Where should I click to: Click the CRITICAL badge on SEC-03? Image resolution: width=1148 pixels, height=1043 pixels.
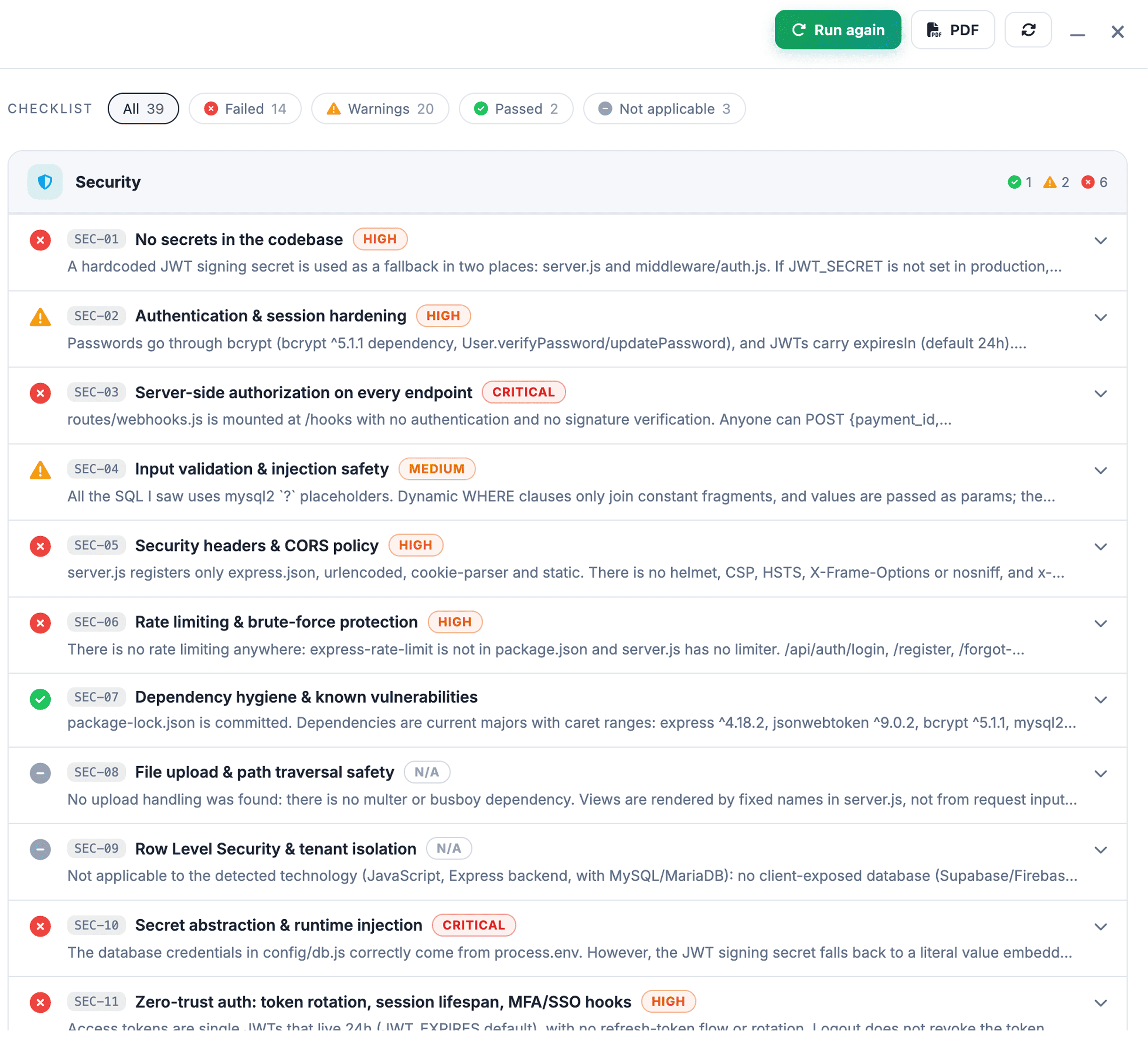[523, 392]
